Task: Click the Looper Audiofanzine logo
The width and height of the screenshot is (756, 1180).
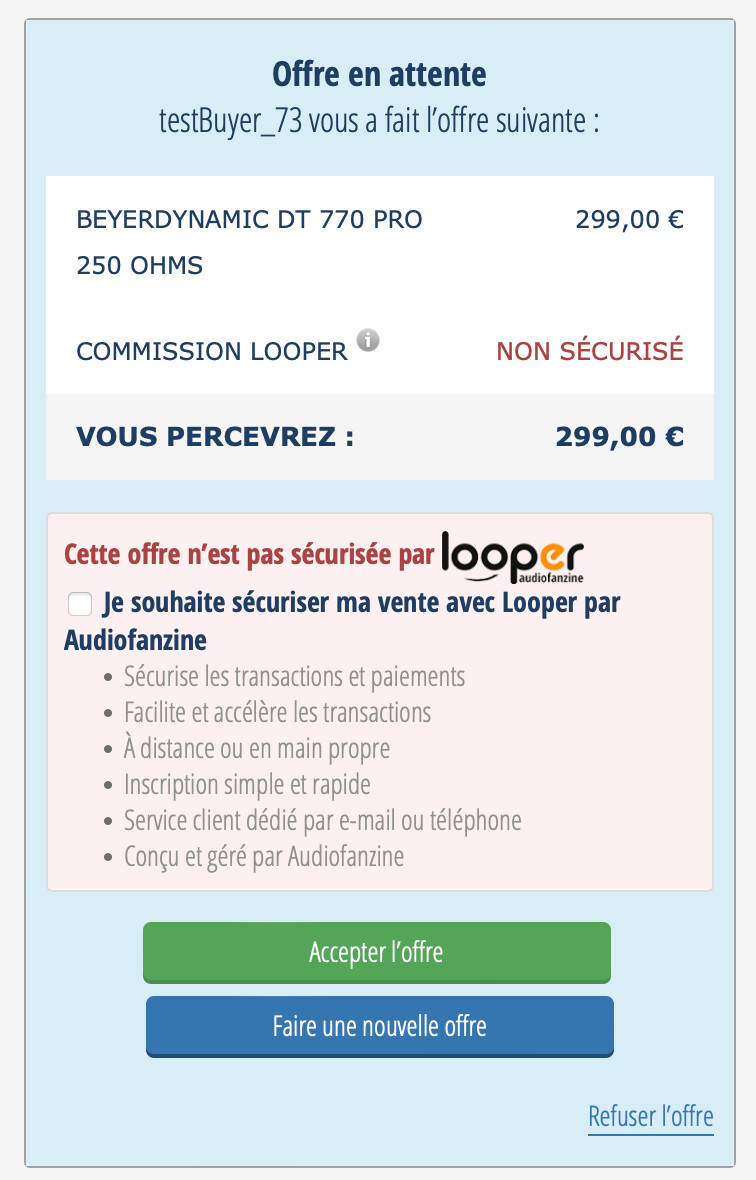Action: [512, 557]
